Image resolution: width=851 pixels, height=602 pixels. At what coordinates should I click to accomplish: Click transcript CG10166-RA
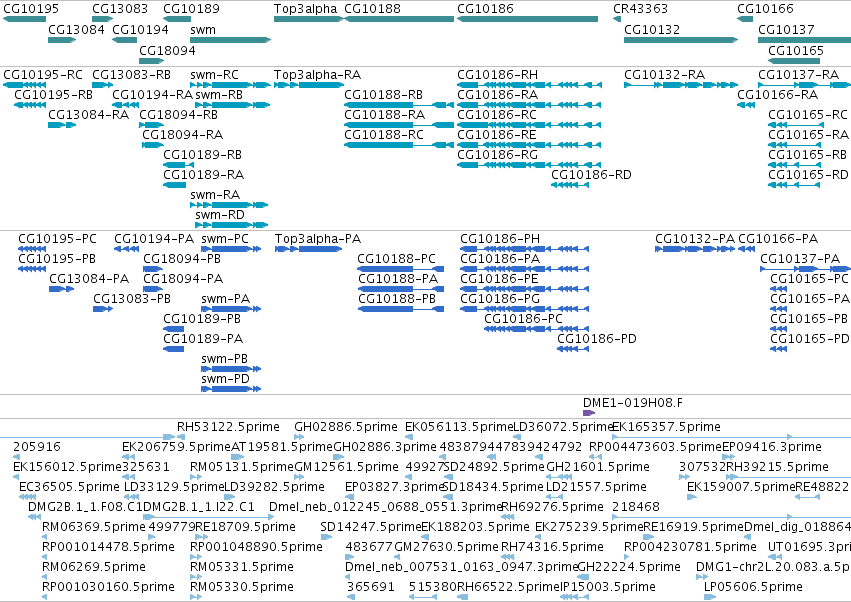click(x=778, y=94)
